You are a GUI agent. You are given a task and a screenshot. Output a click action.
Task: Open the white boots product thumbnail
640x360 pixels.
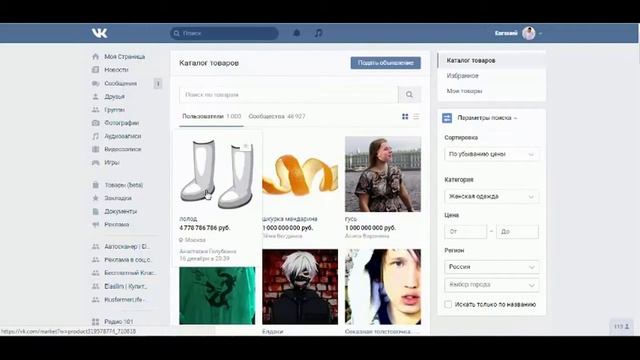[x=217, y=174]
